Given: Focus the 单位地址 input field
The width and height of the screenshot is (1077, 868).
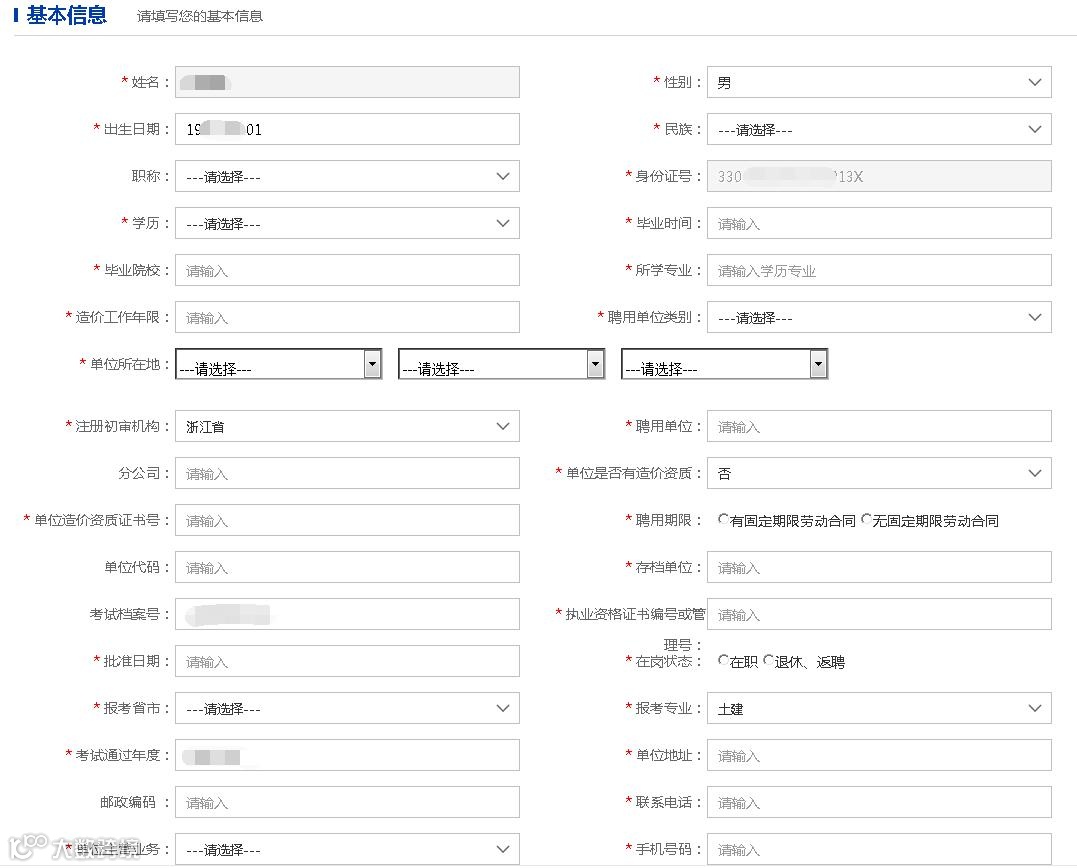Looking at the screenshot, I should point(879,755).
